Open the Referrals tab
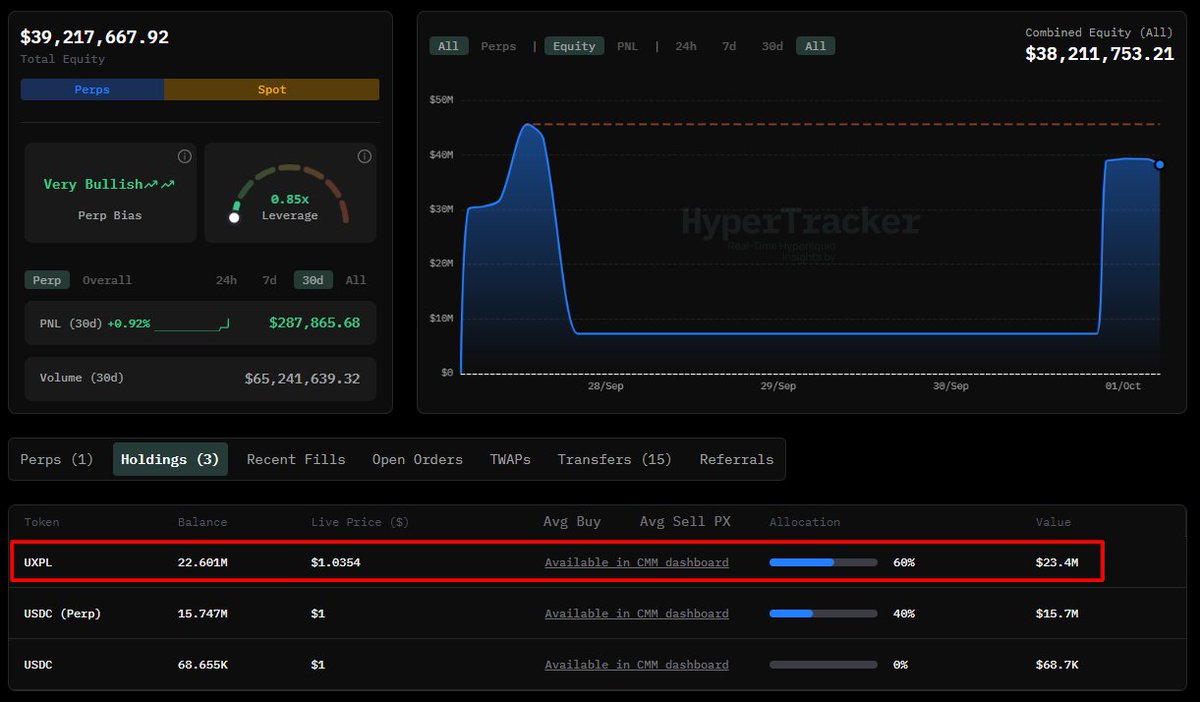Image resolution: width=1200 pixels, height=702 pixels. click(x=736, y=460)
